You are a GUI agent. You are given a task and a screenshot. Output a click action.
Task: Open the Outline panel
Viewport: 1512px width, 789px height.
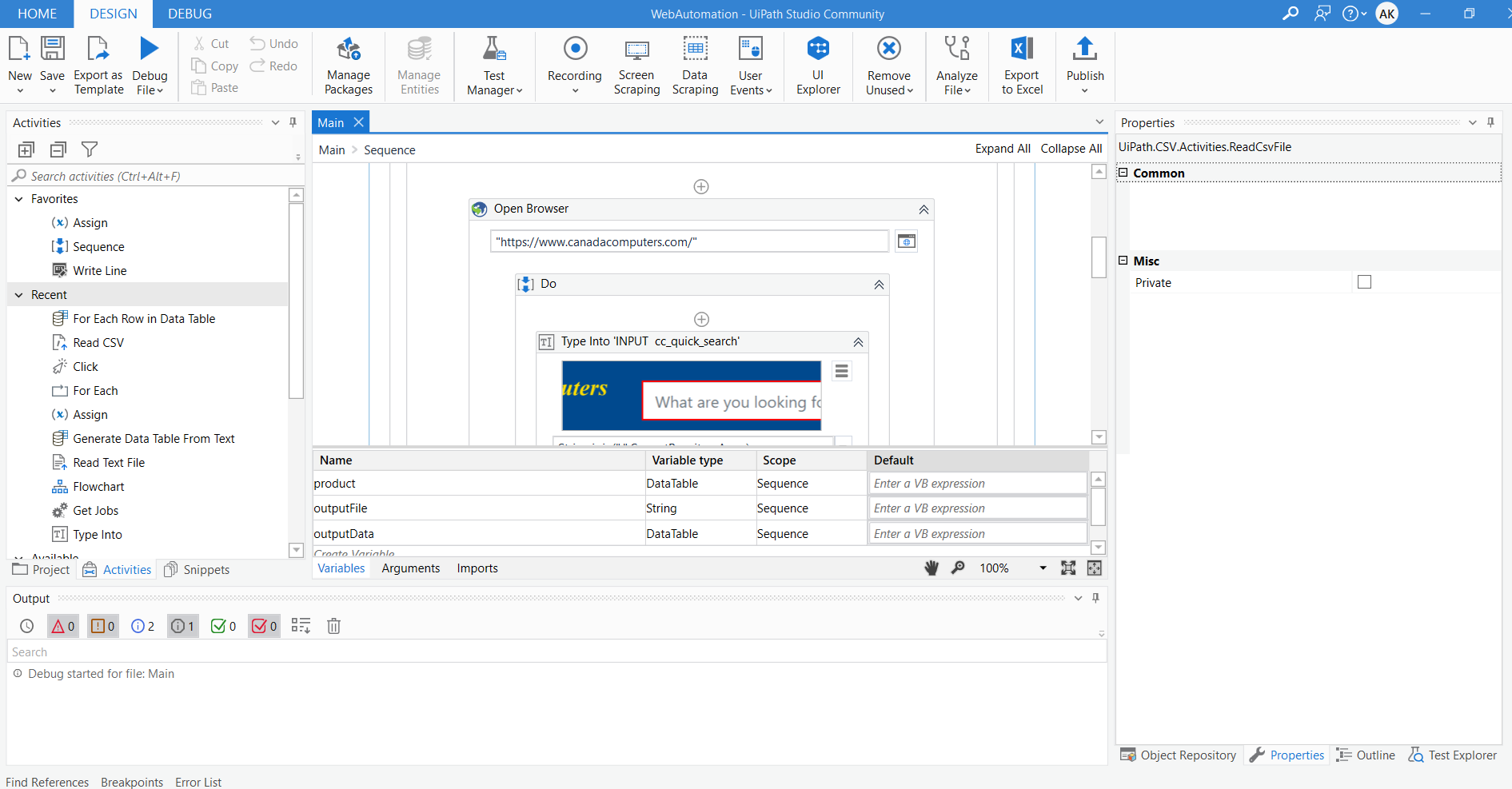point(1366,755)
